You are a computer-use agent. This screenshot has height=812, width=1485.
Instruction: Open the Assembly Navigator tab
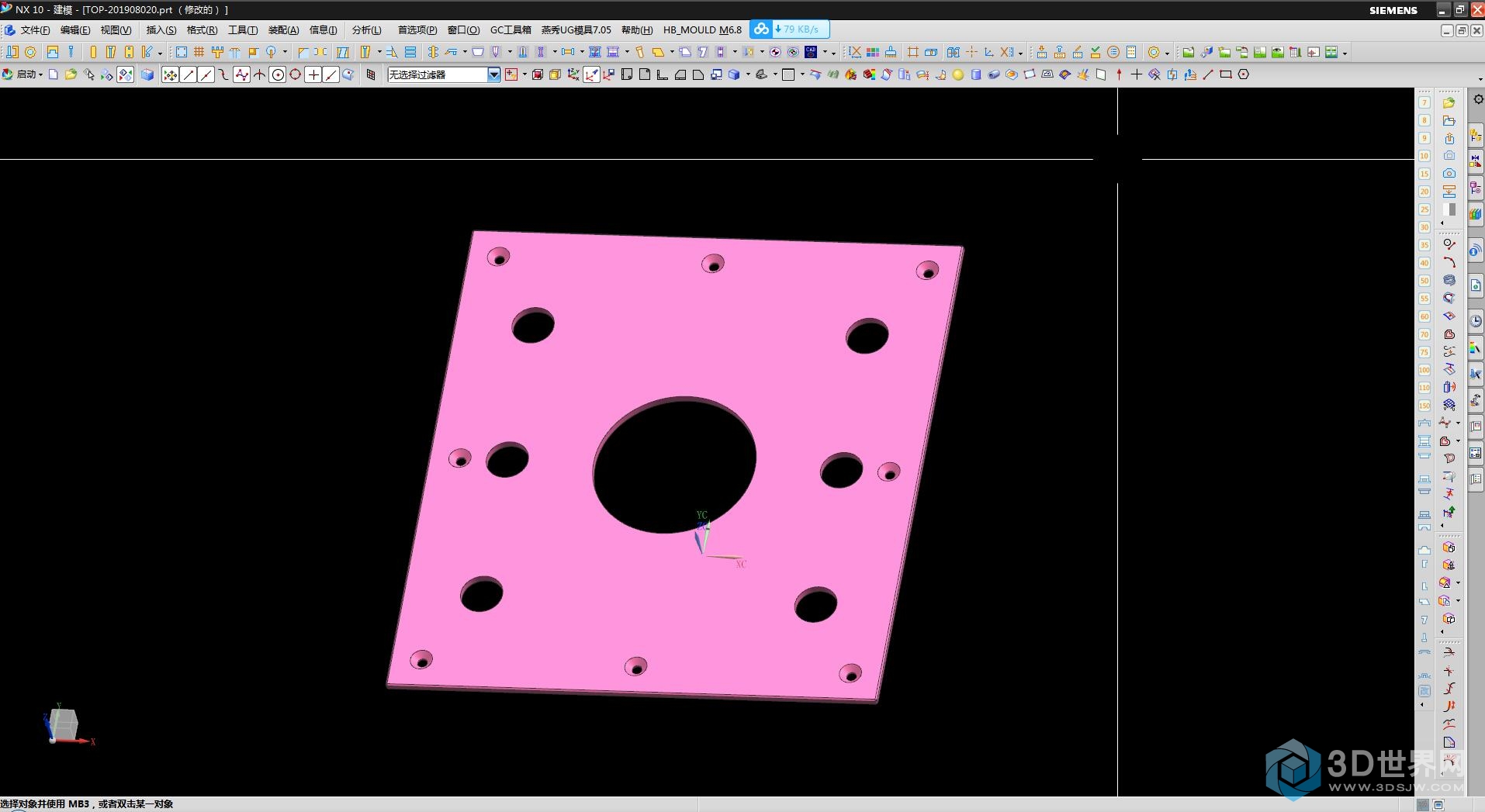click(x=1476, y=136)
